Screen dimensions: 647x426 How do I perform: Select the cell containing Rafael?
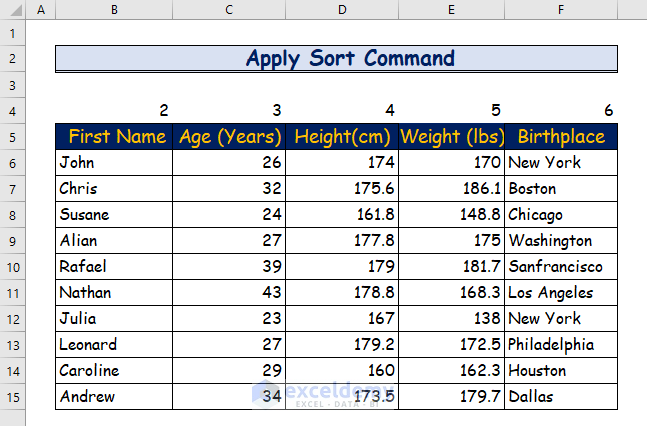[114, 267]
